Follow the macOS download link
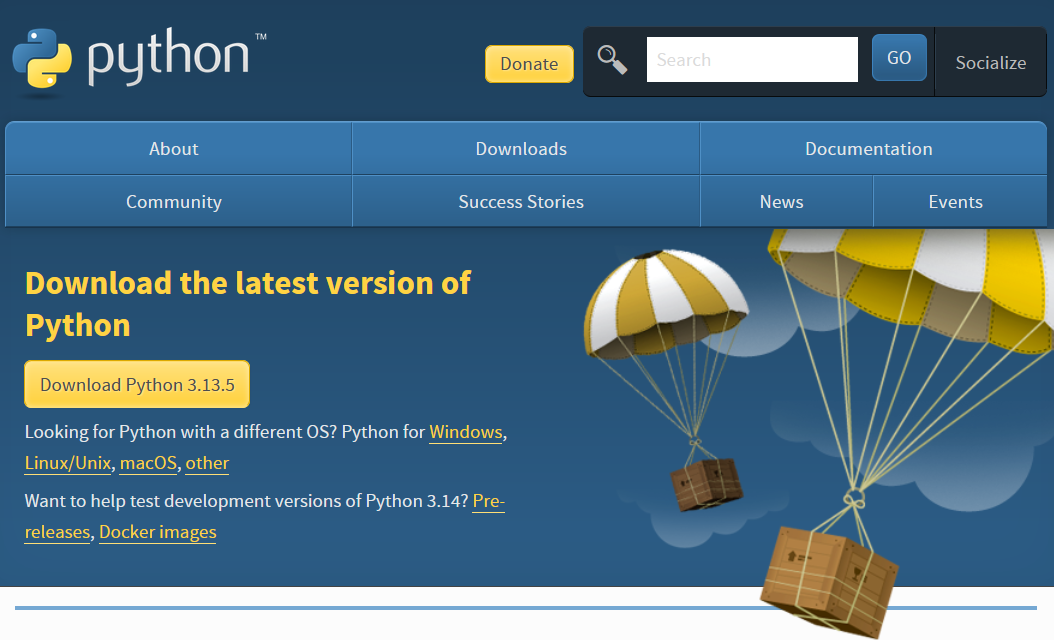 148,464
